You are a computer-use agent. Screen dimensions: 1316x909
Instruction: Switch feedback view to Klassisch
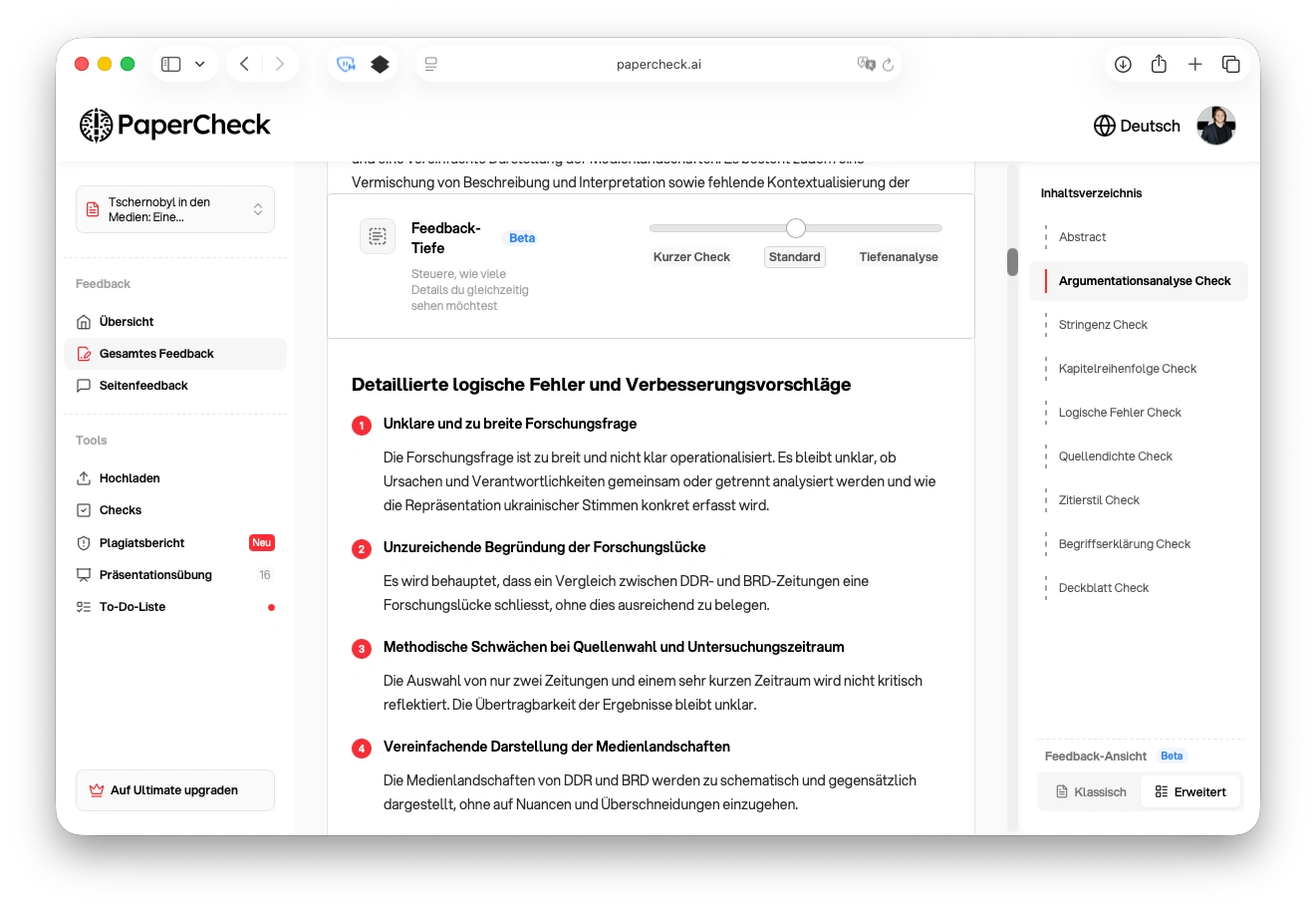click(1091, 790)
